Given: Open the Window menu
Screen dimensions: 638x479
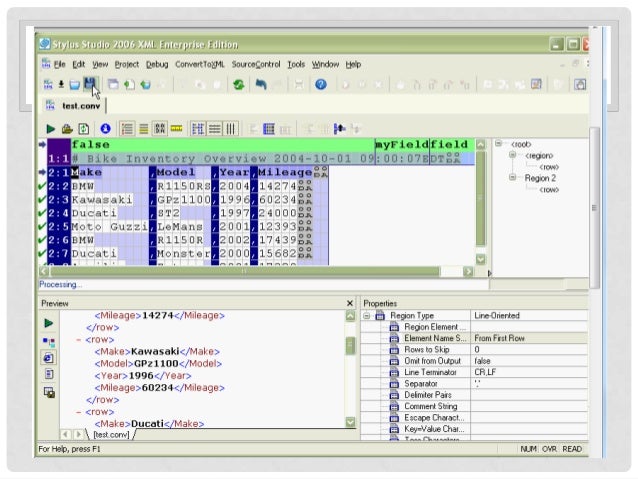Looking at the screenshot, I should [325, 64].
